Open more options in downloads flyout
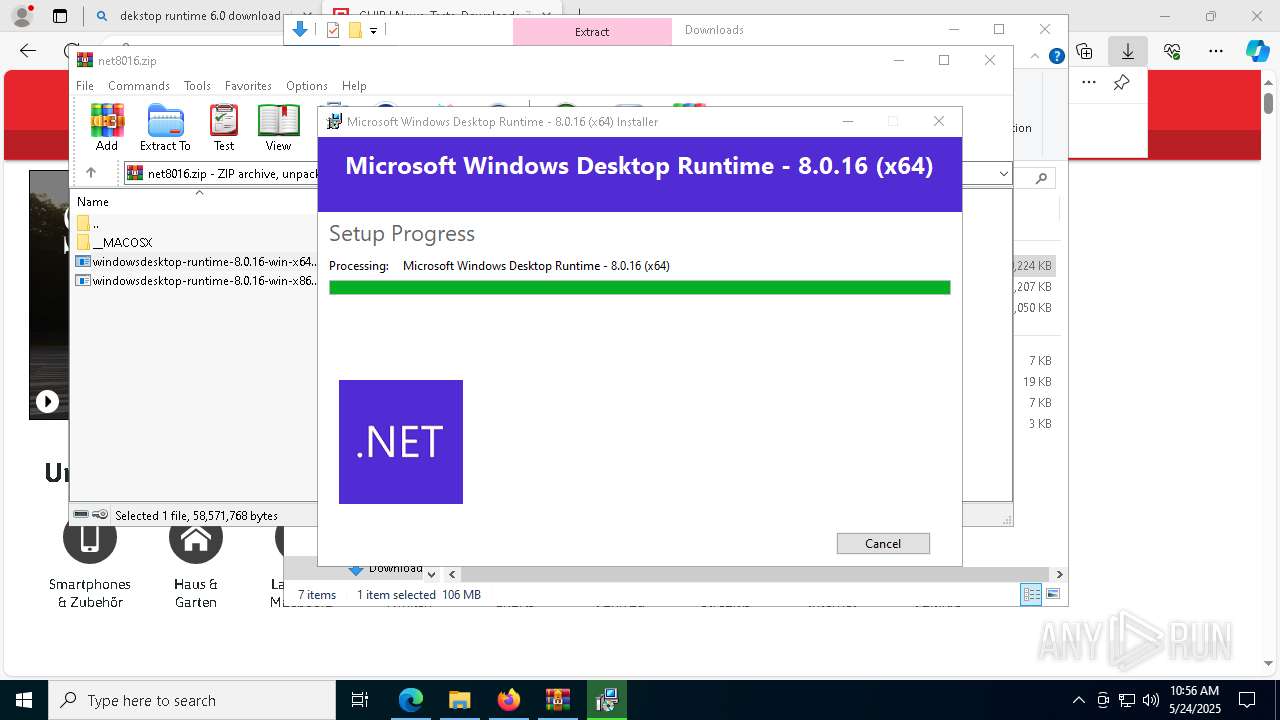The height and width of the screenshot is (720, 1280). coord(1089,83)
